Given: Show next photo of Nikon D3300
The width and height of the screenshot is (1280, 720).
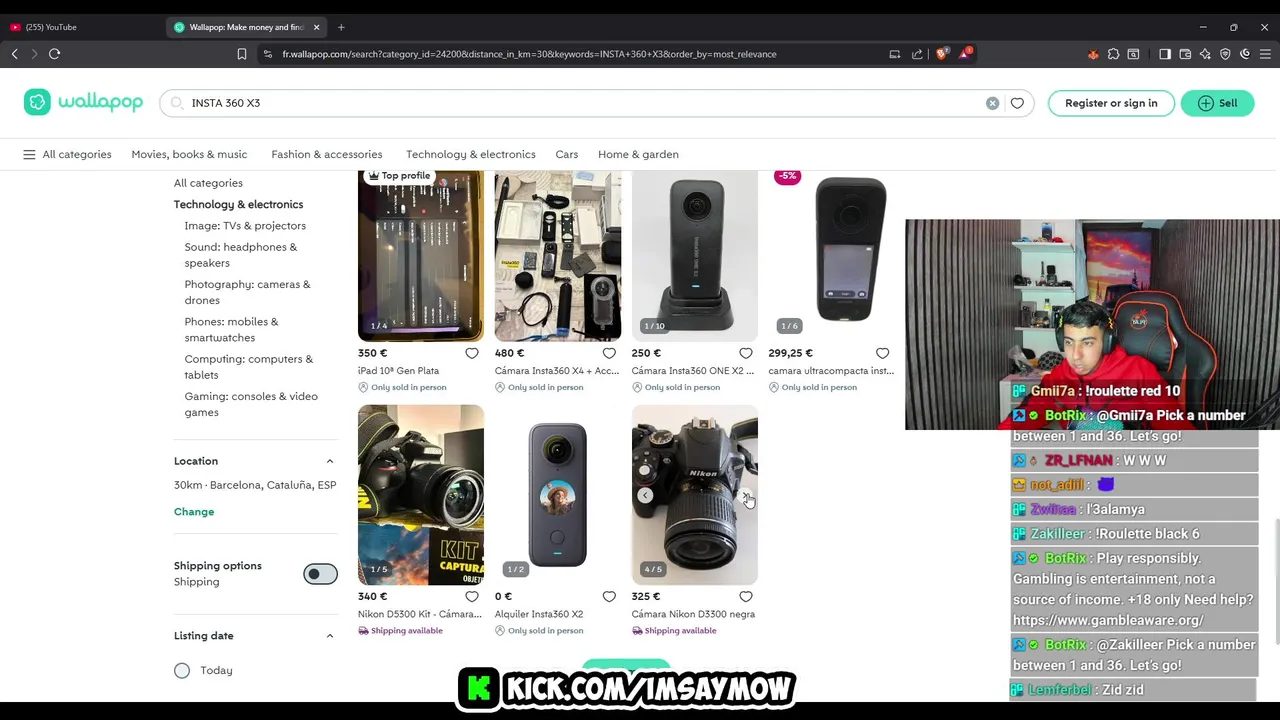Looking at the screenshot, I should 745,496.
